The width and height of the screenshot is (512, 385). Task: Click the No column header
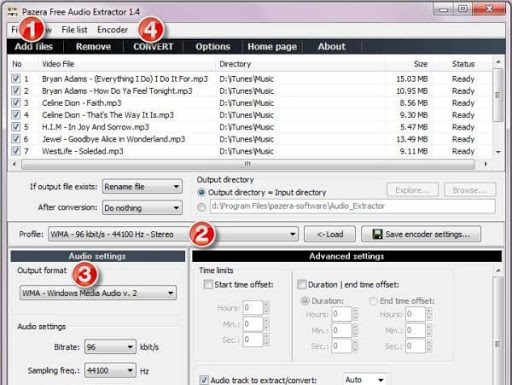23,64
